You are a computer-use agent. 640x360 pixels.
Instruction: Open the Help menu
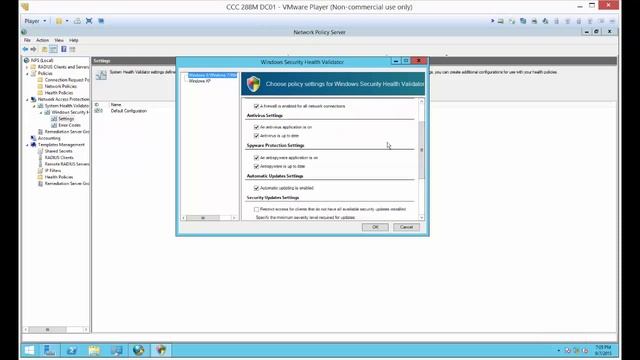tap(73, 40)
